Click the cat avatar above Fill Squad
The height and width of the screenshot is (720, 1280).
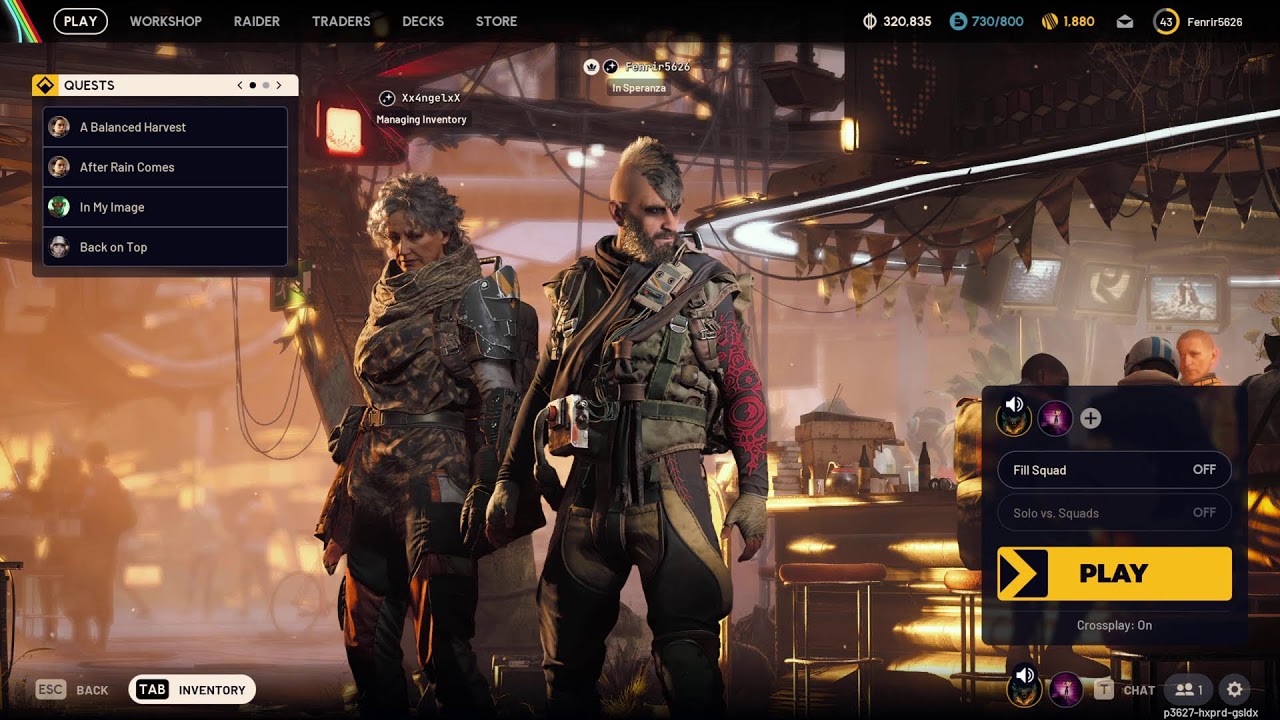point(1015,418)
